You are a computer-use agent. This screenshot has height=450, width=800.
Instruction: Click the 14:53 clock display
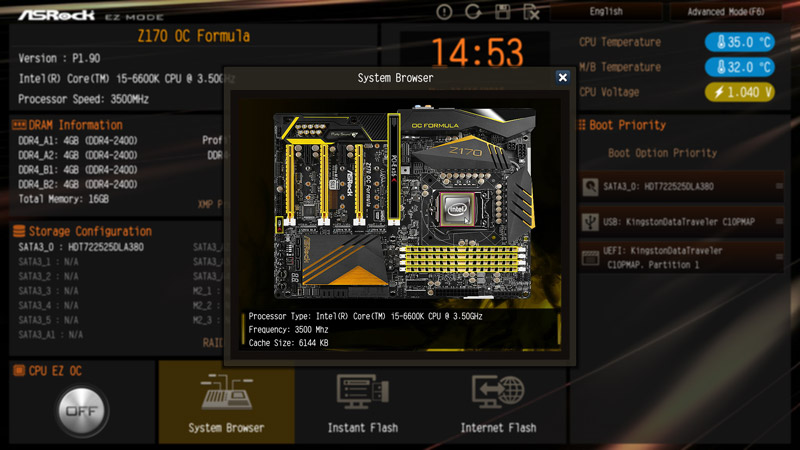pos(477,53)
